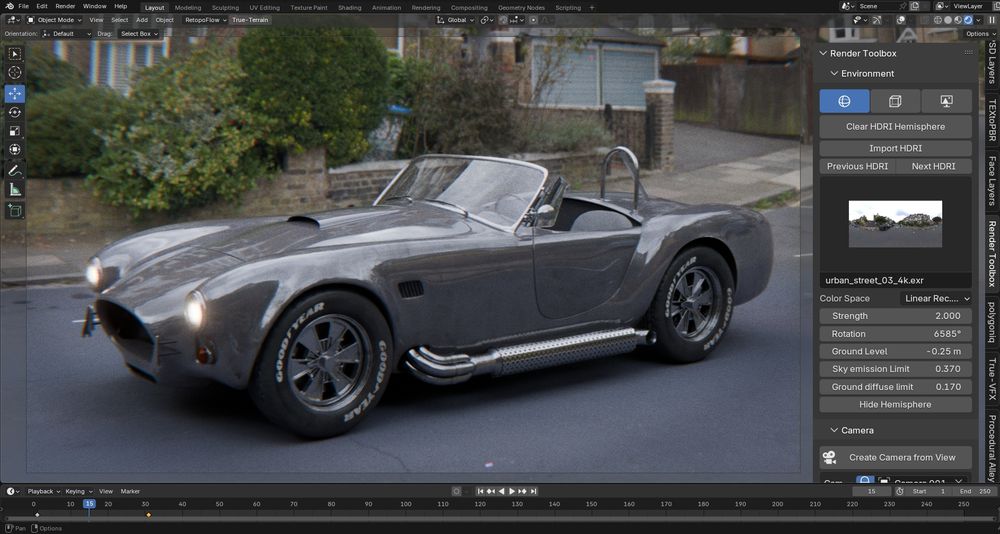The width and height of the screenshot is (1000, 534).
Task: Enable rendered viewport shading
Action: click(x=968, y=20)
